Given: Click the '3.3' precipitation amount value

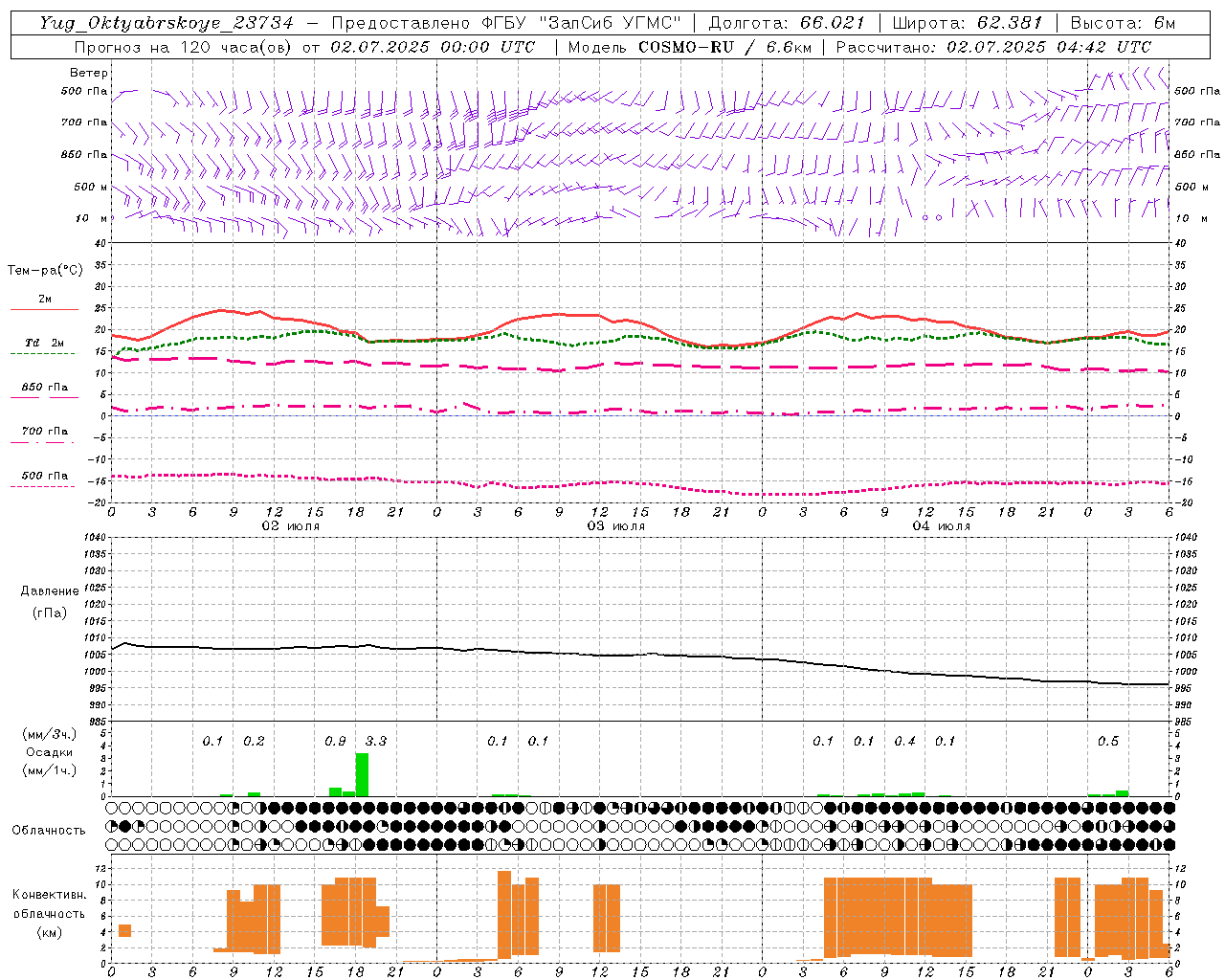Looking at the screenshot, I should tap(376, 741).
